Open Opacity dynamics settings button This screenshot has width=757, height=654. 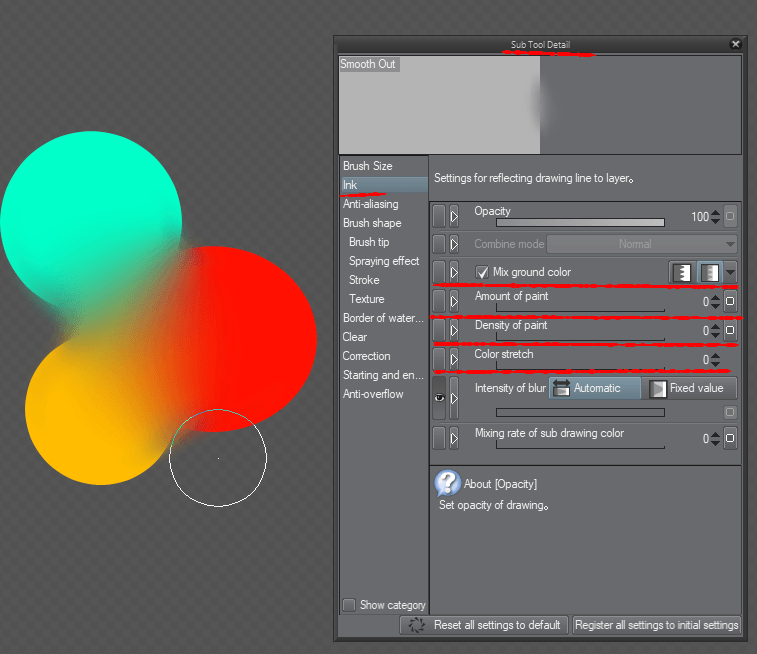click(730, 216)
